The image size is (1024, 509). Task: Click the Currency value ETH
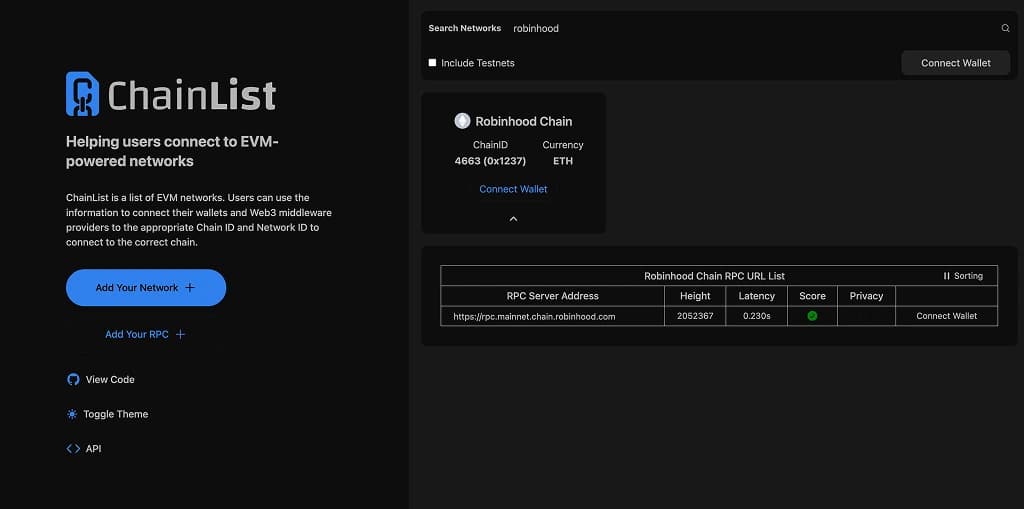(562, 161)
